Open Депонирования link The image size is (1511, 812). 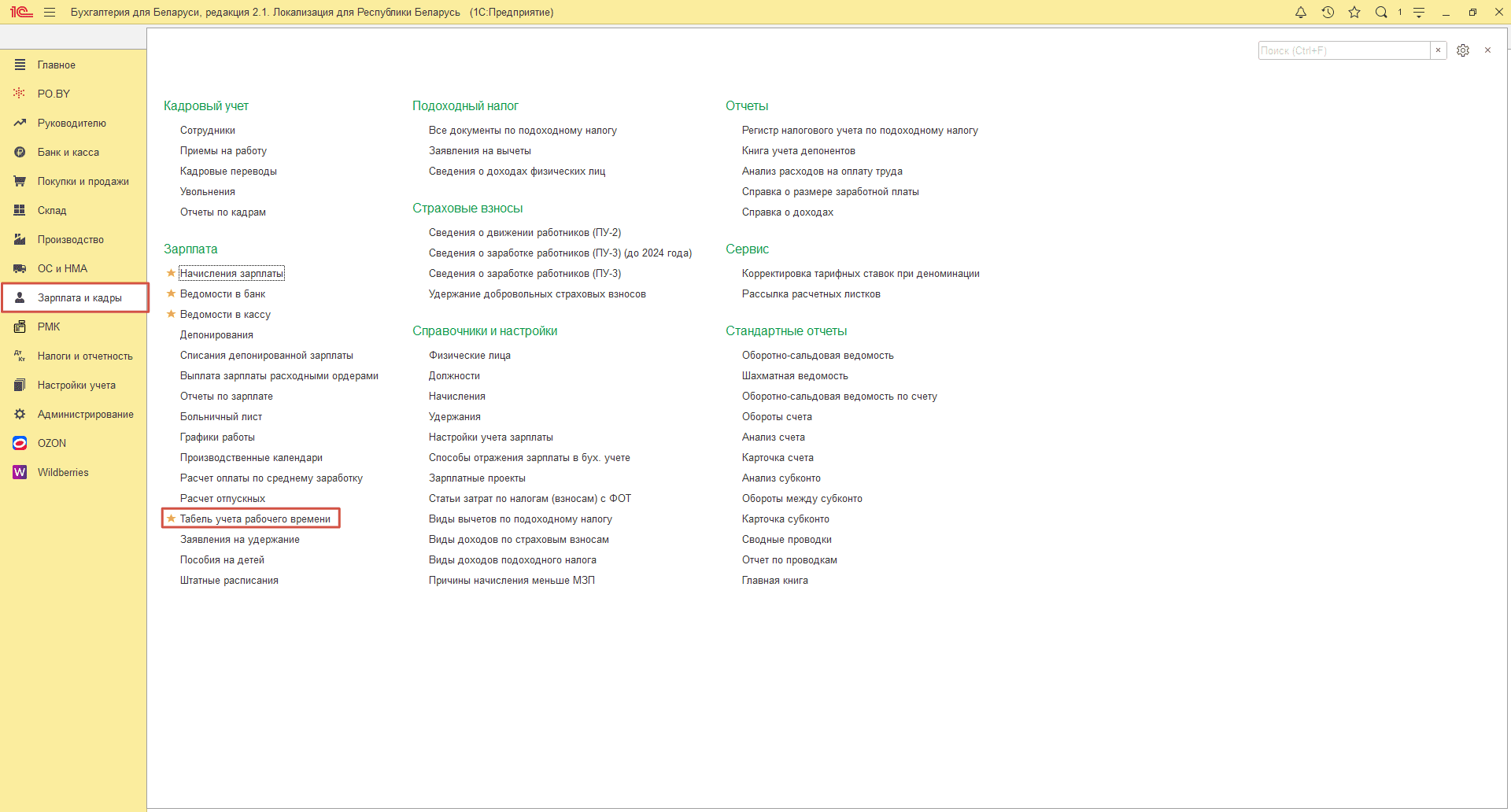coord(216,334)
